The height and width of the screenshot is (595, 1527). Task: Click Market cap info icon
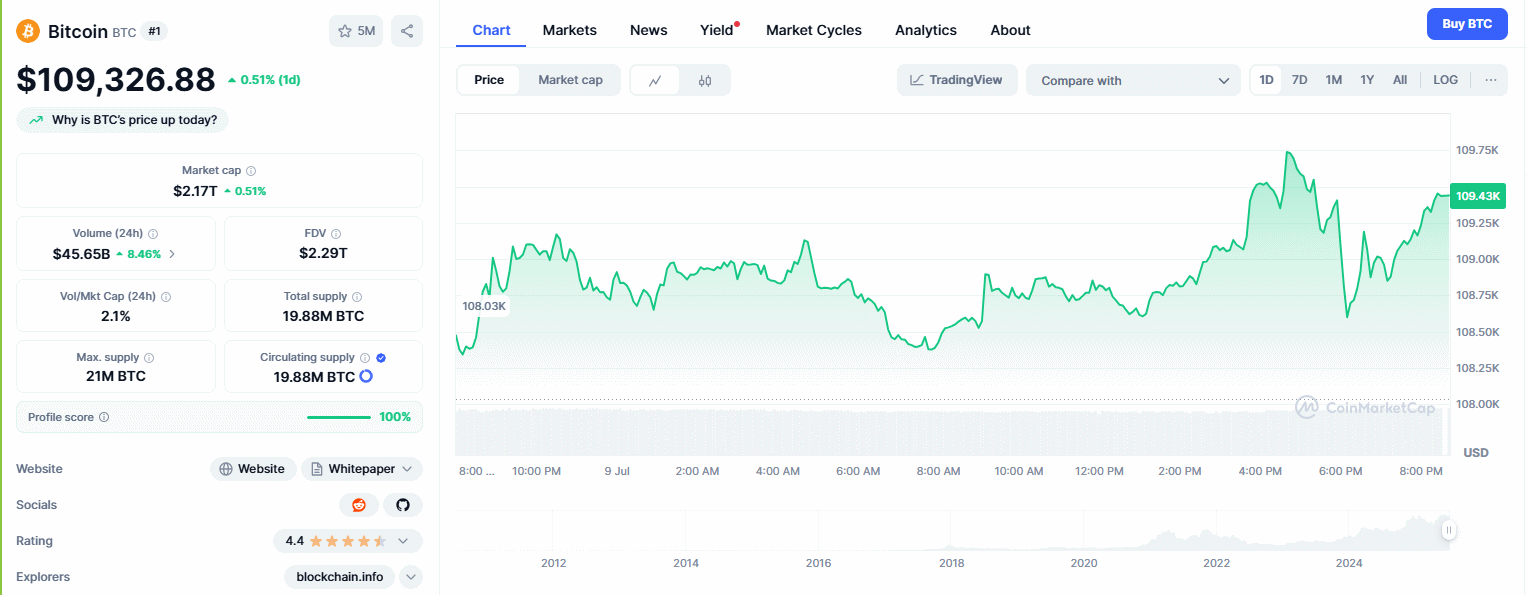pyautogui.click(x=251, y=171)
